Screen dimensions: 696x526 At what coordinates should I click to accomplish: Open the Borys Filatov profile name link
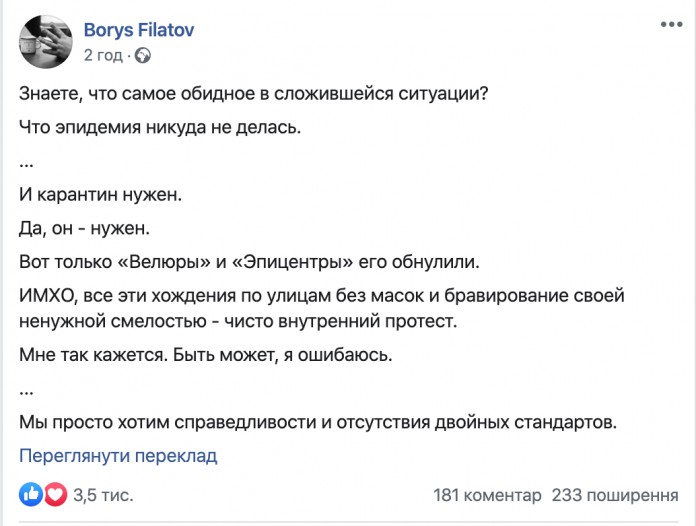(x=139, y=30)
